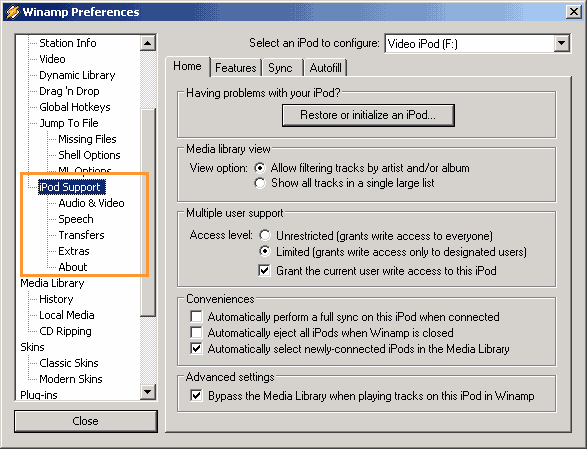Select the Video iPod (F:) combo box
The height and width of the screenshot is (449, 587).
click(477, 43)
